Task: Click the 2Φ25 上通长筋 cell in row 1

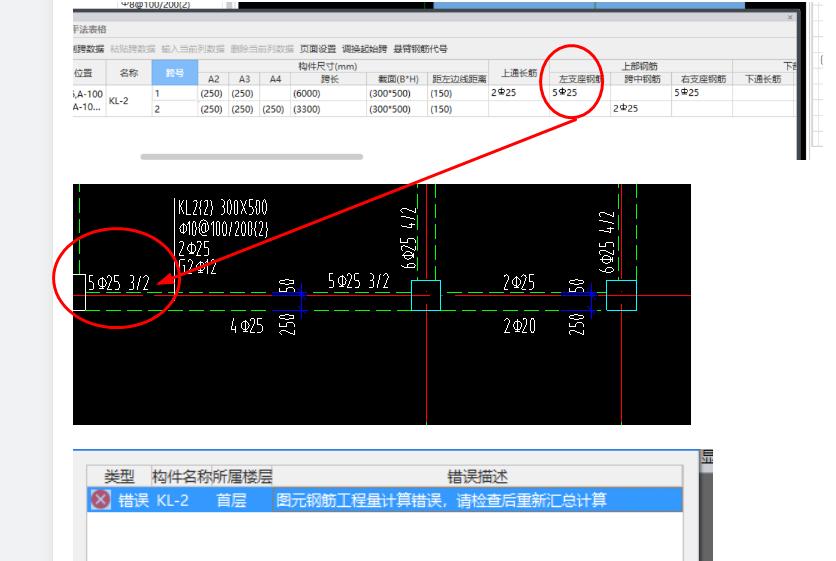Action: tap(519, 93)
